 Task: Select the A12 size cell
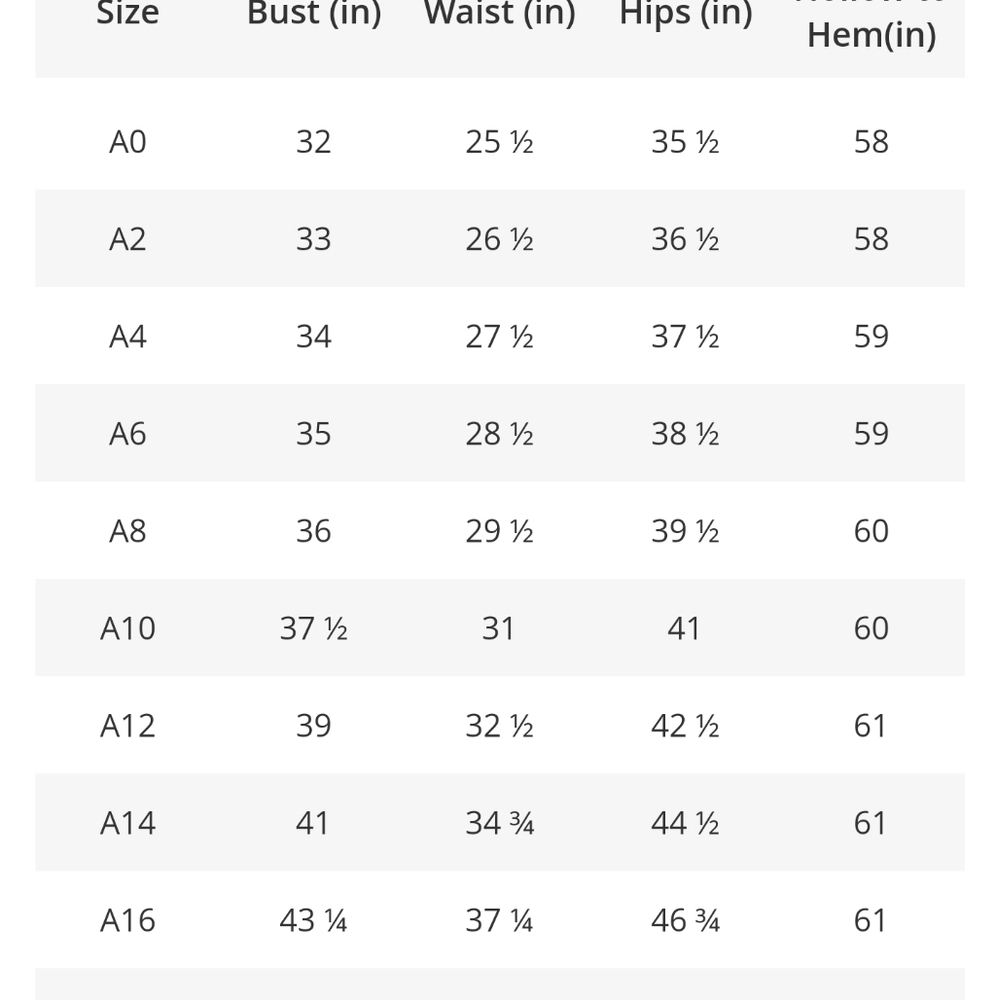pyautogui.click(x=127, y=725)
